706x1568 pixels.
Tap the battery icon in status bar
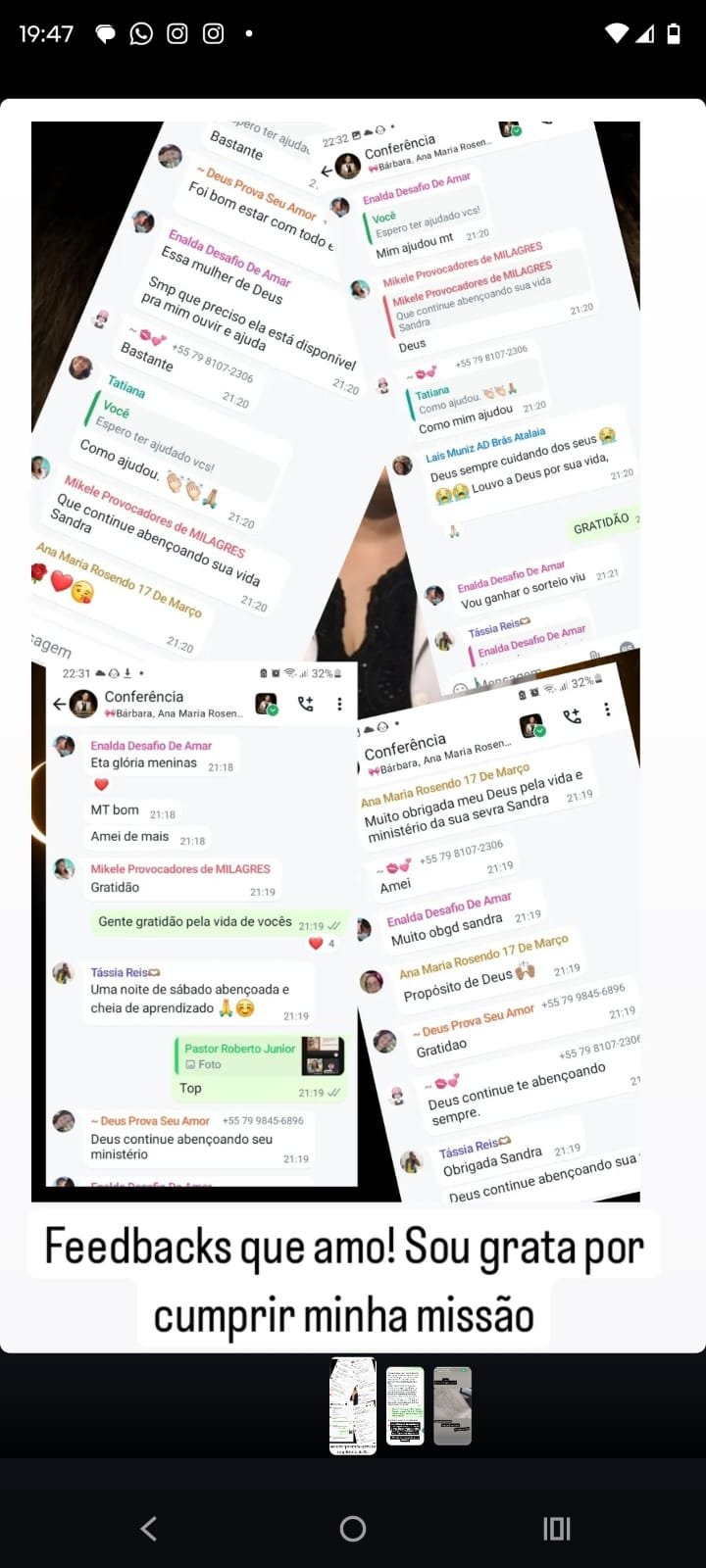[674, 33]
